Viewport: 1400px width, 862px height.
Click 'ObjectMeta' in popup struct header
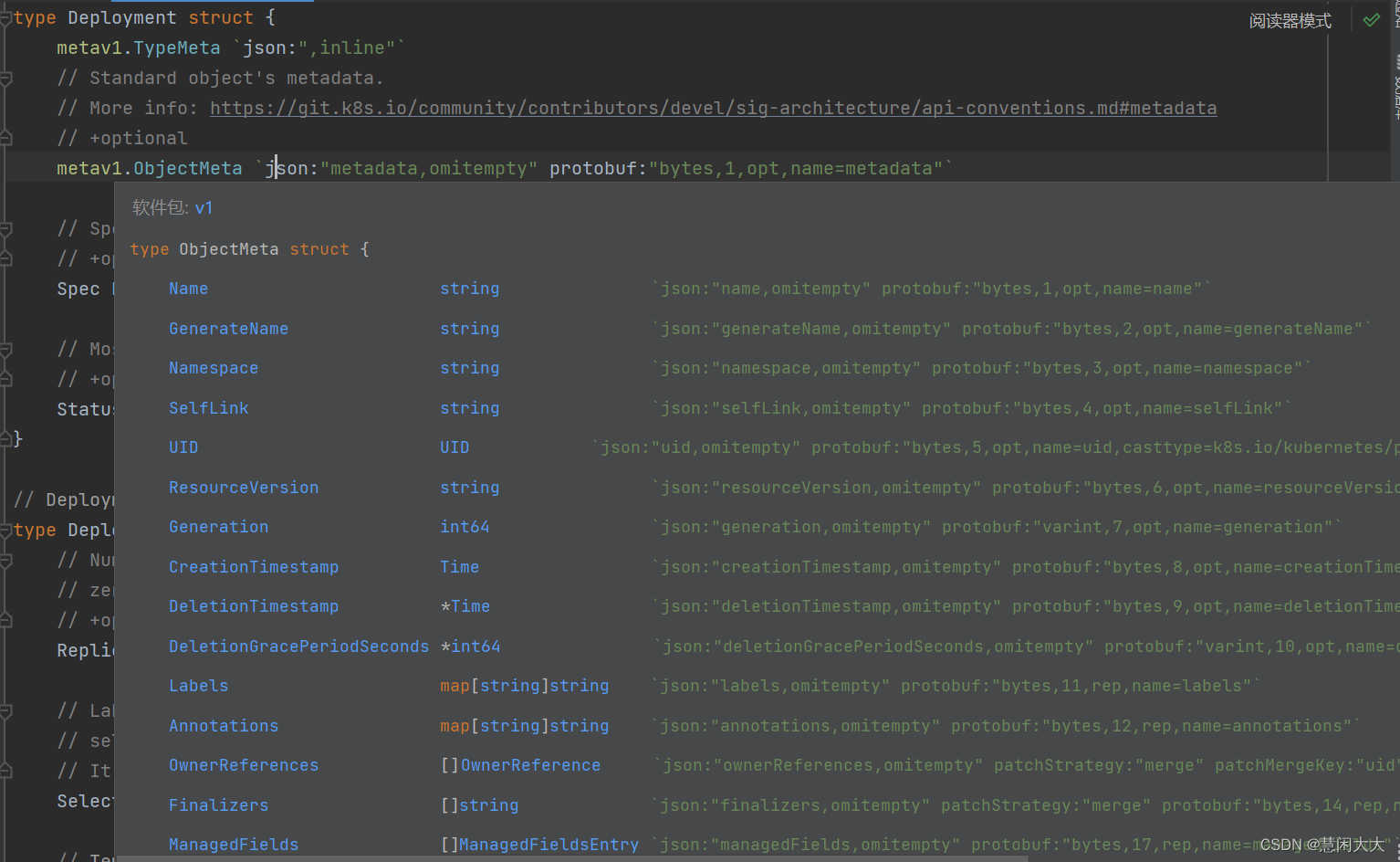(x=228, y=249)
